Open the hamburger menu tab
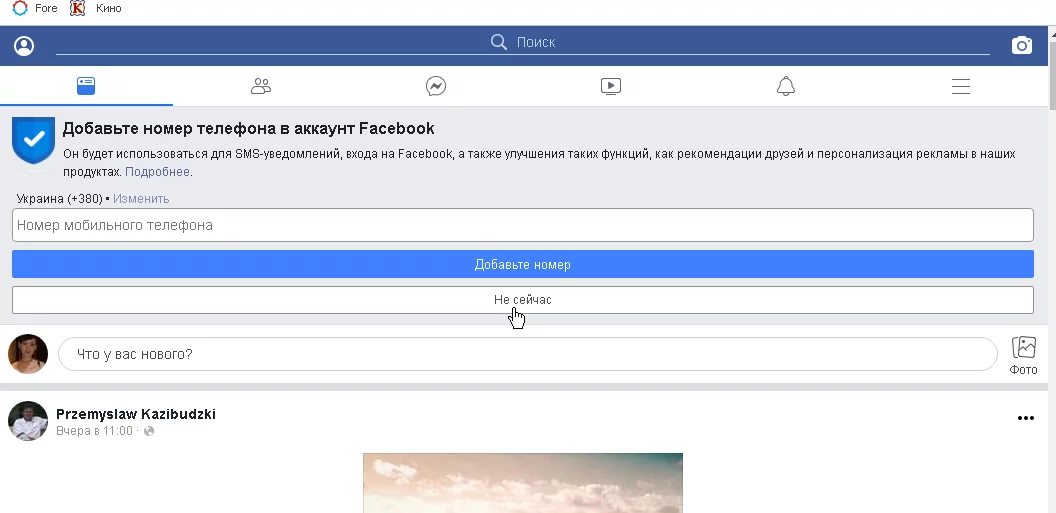Viewport: 1056px width, 513px height. (961, 86)
